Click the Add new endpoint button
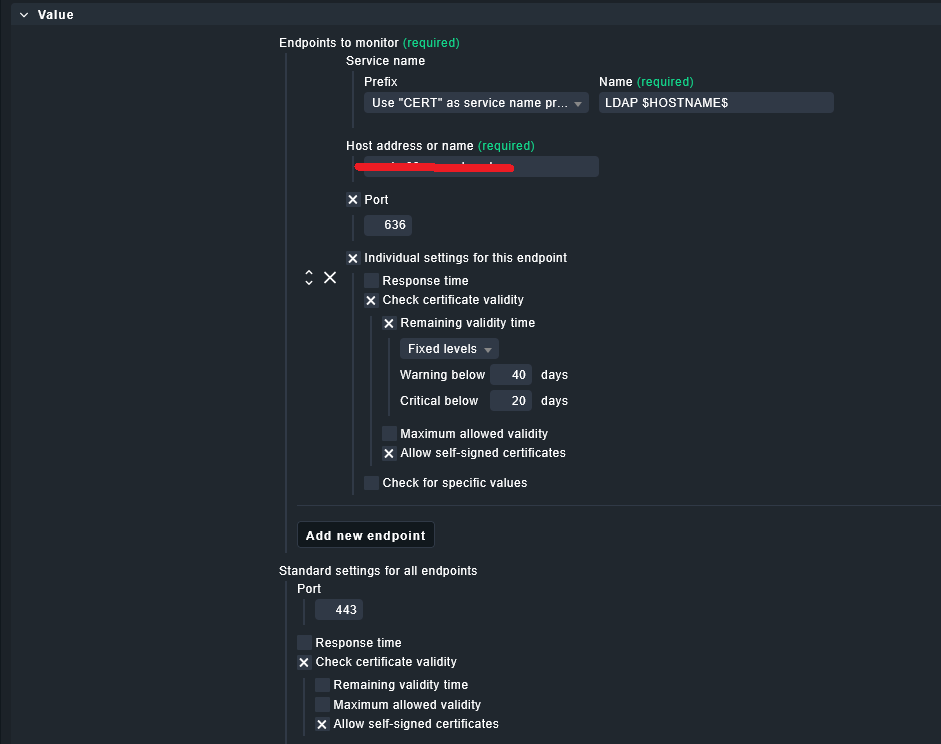This screenshot has height=744, width=941. coord(366,535)
